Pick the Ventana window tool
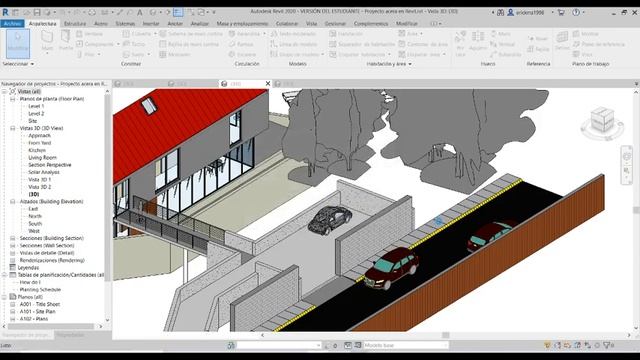Image resolution: width=640 pixels, height=360 pixels. pyautogui.click(x=89, y=34)
